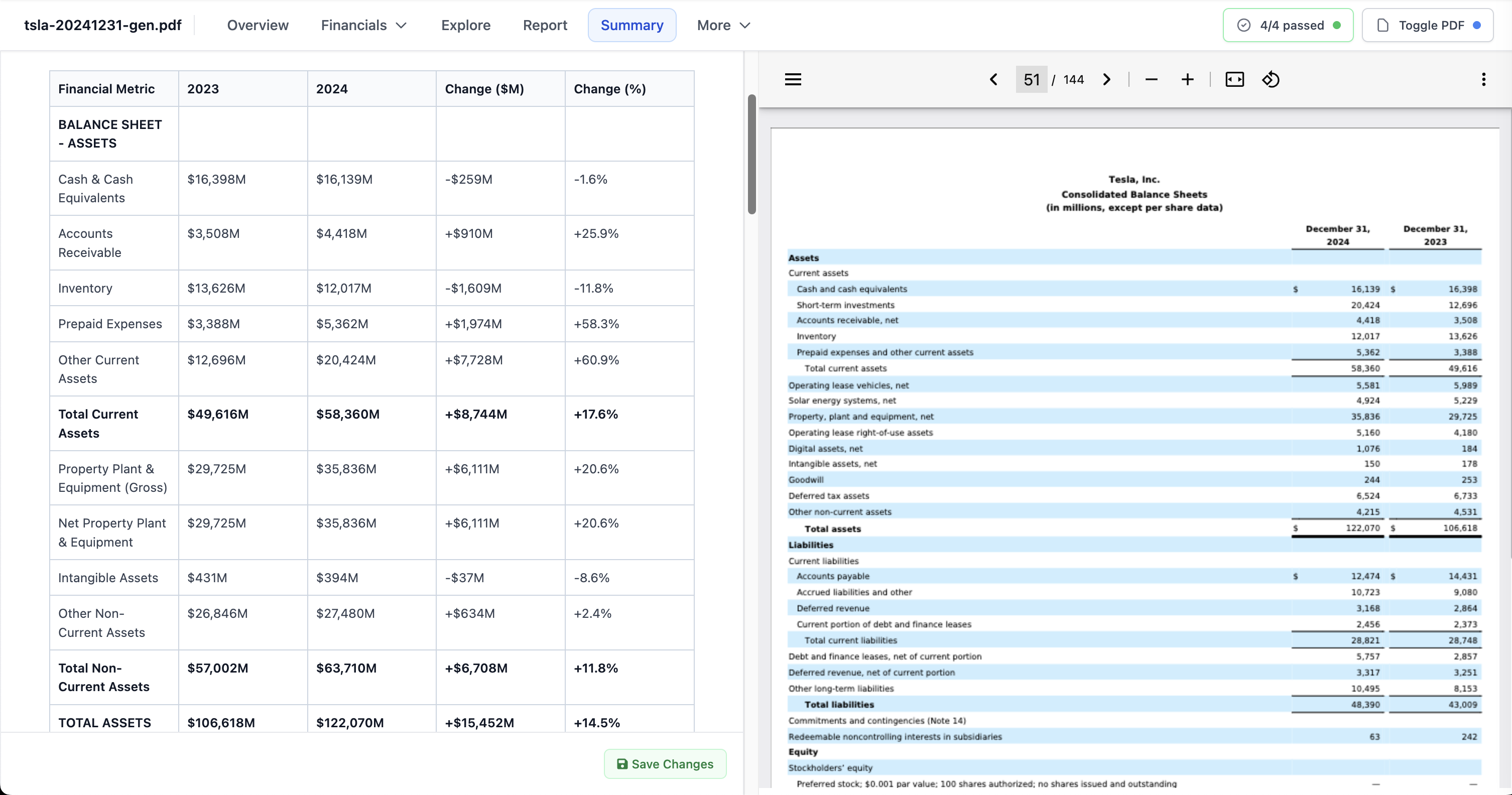Open the Explore tab
The width and height of the screenshot is (1512, 795).
465,25
